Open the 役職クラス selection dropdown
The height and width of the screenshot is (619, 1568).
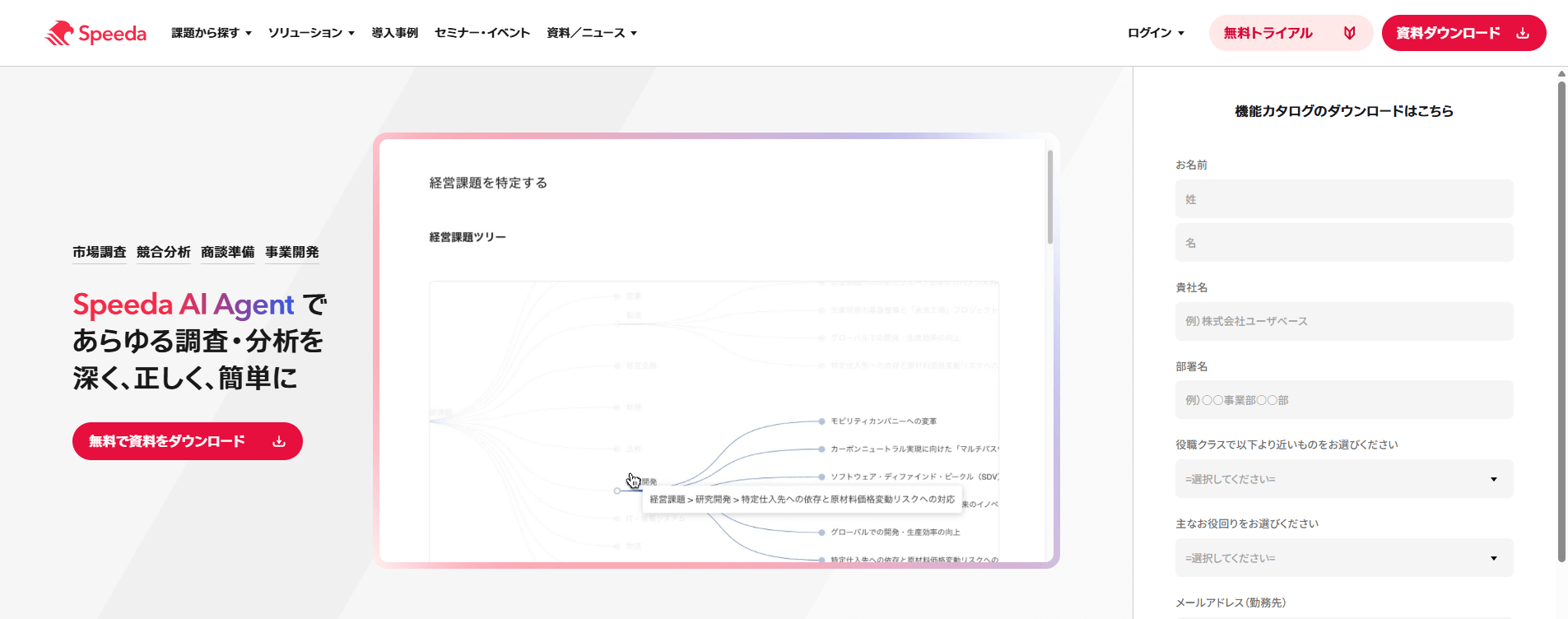(x=1343, y=479)
